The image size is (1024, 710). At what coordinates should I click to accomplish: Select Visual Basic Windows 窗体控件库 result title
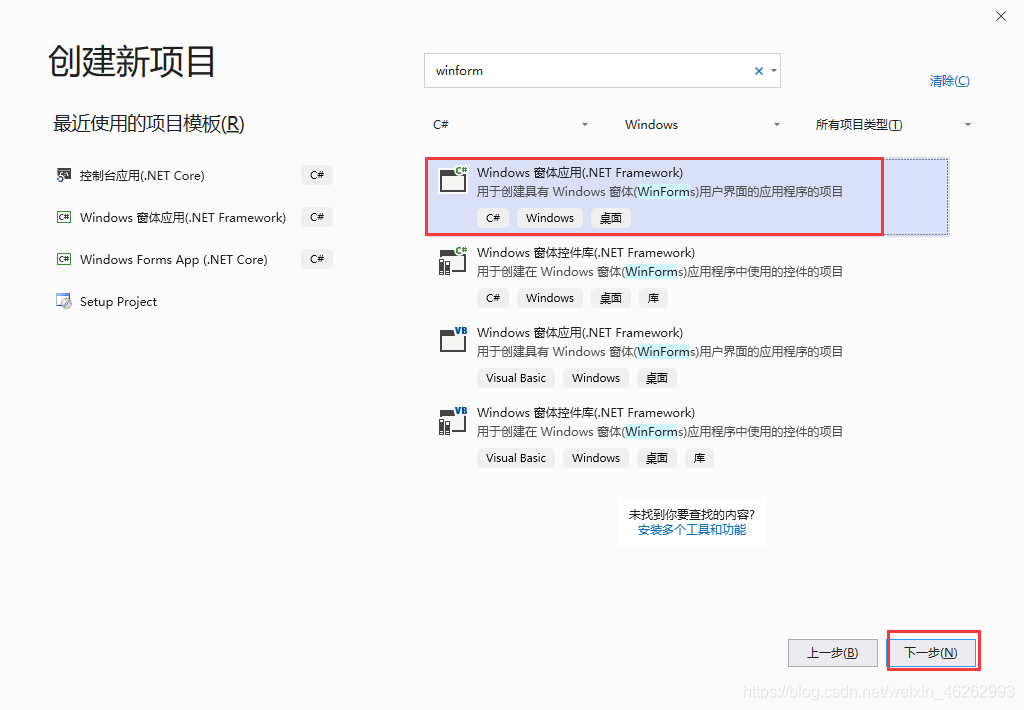pyautogui.click(x=586, y=413)
